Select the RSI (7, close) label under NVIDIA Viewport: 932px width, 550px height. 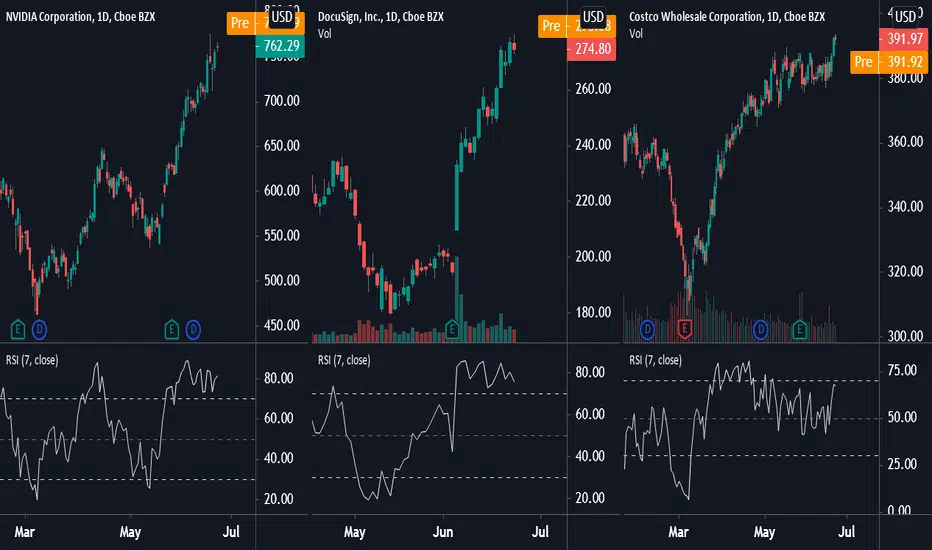(x=32, y=360)
